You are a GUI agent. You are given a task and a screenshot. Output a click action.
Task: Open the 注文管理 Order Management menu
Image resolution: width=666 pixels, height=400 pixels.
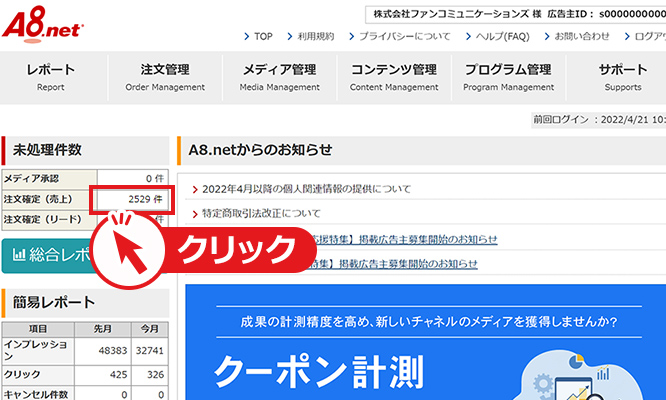coord(165,77)
